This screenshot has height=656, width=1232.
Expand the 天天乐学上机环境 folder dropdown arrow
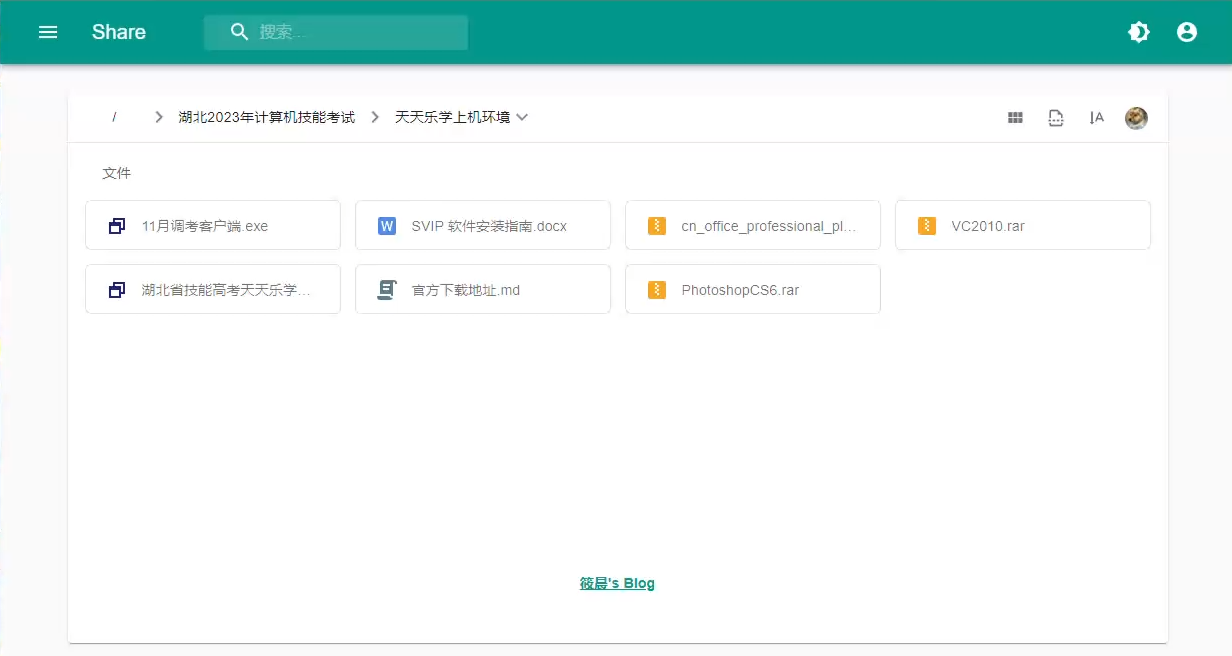522,117
